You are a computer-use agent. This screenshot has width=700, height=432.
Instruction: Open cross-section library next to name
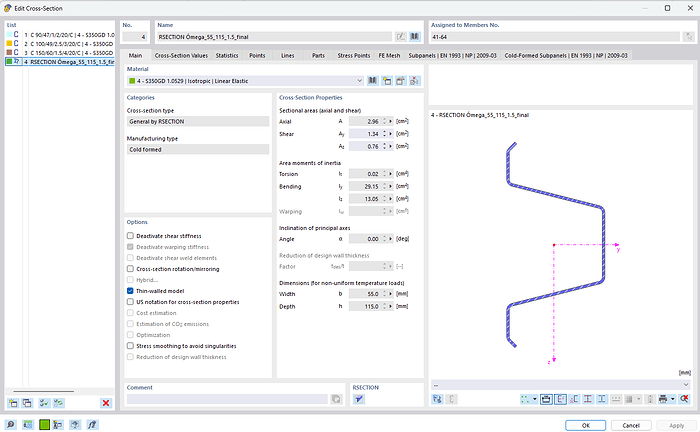click(x=414, y=36)
